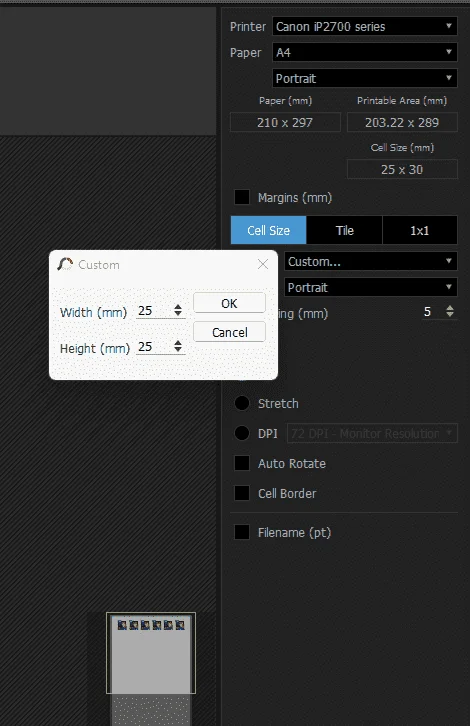Increase Height (mm) with up arrow
The width and height of the screenshot is (470, 726).
pyautogui.click(x=178, y=343)
